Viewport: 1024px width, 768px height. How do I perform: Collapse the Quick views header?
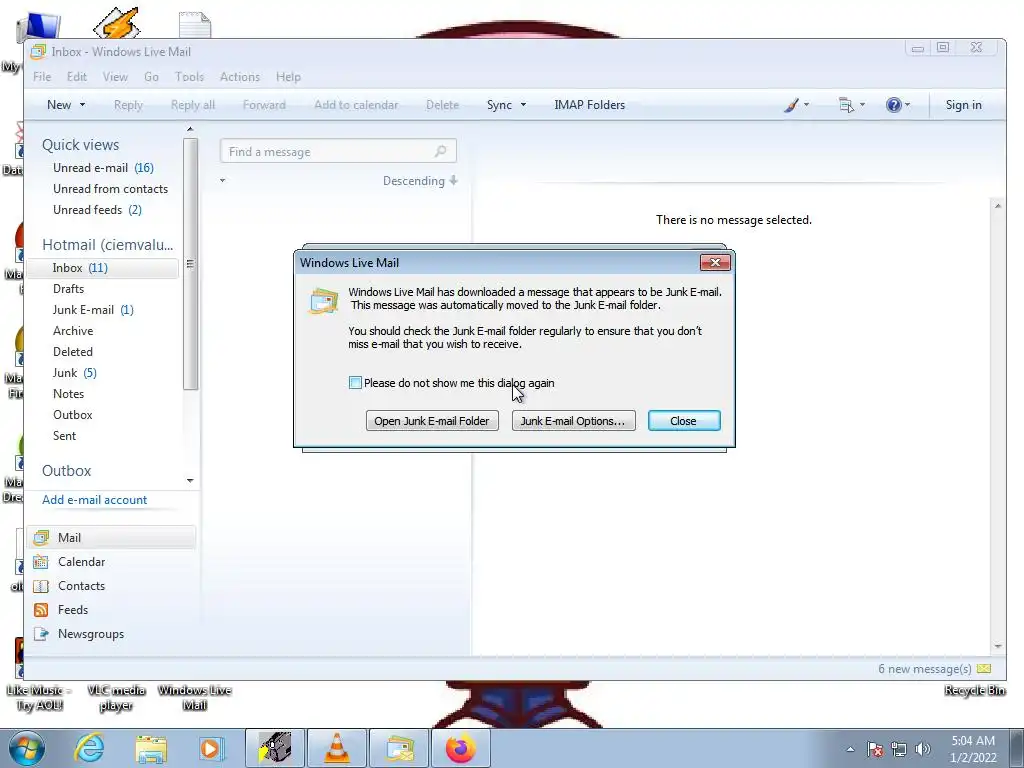coord(80,144)
